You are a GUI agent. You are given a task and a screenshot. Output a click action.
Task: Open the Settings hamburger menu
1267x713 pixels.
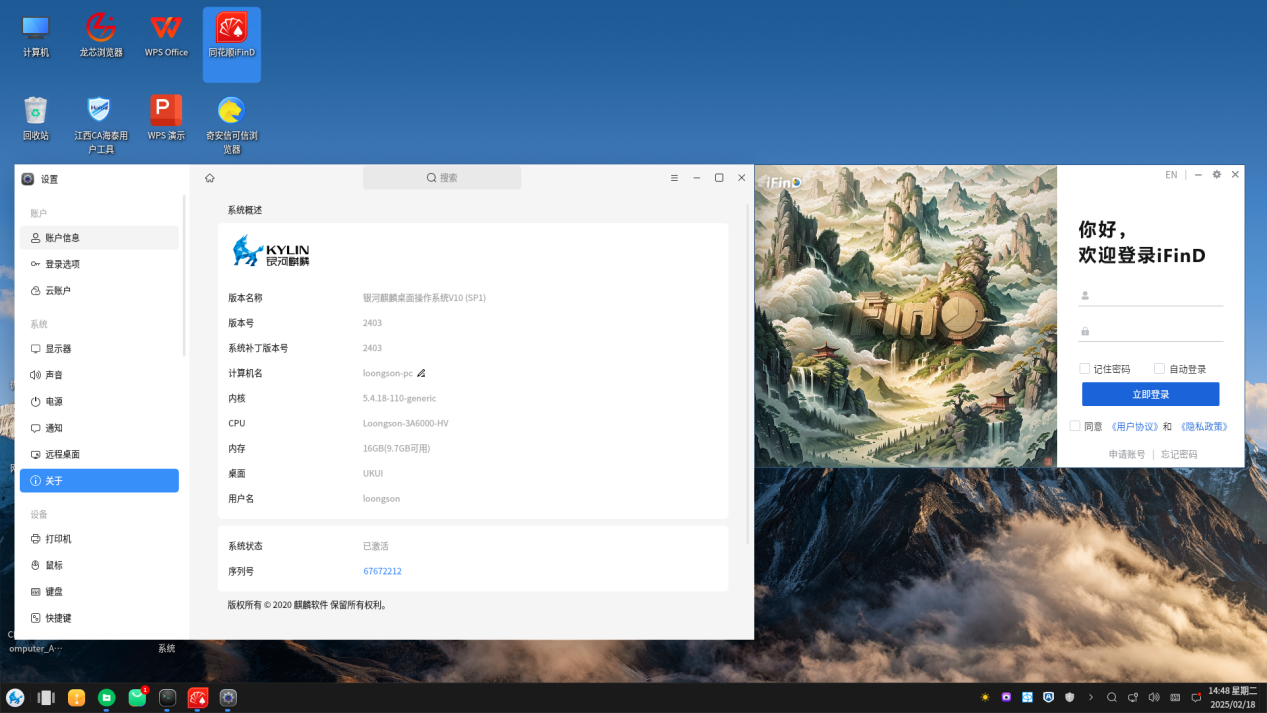674,178
